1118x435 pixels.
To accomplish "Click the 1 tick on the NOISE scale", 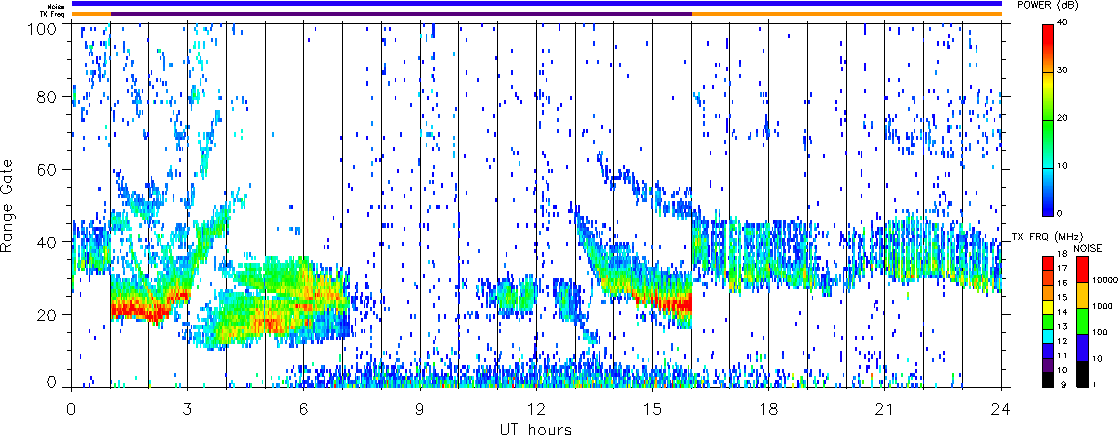I will [x=1096, y=384].
